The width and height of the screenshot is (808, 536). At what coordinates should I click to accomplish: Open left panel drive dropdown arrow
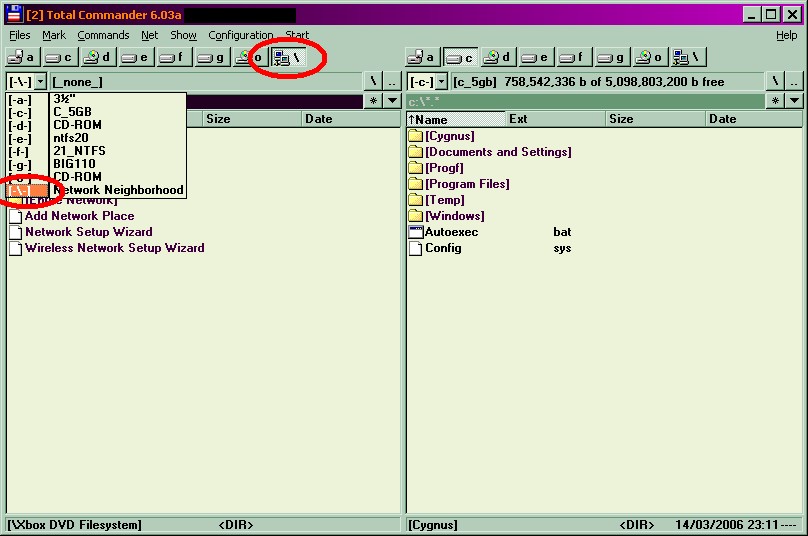(x=41, y=81)
